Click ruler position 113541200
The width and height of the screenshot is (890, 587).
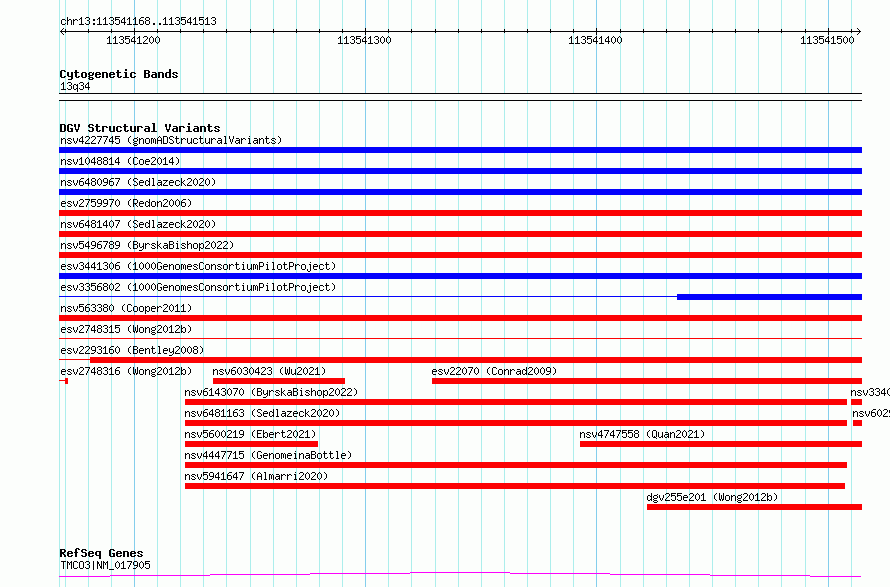[x=133, y=40]
